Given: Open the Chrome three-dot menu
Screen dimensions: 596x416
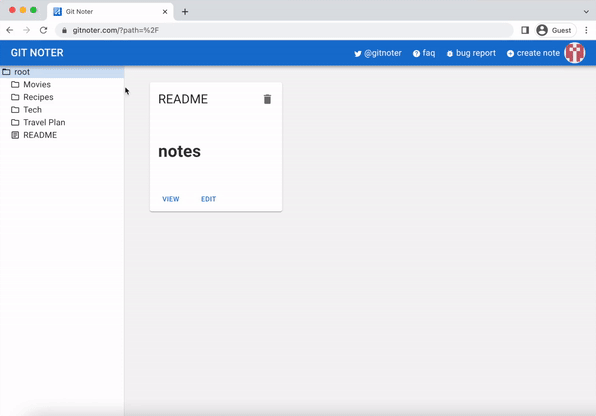Looking at the screenshot, I should [586, 30].
